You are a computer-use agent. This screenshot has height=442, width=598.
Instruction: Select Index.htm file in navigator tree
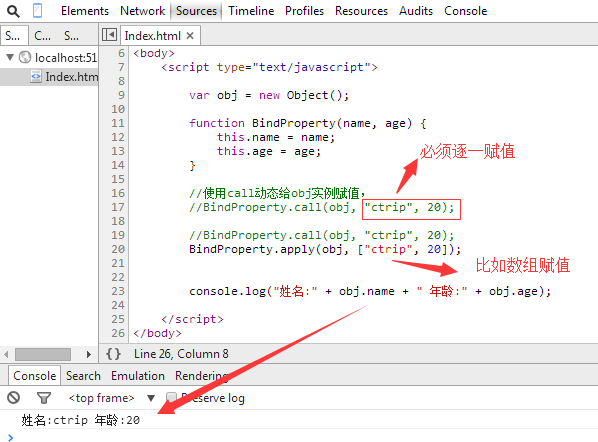pyautogui.click(x=49, y=77)
